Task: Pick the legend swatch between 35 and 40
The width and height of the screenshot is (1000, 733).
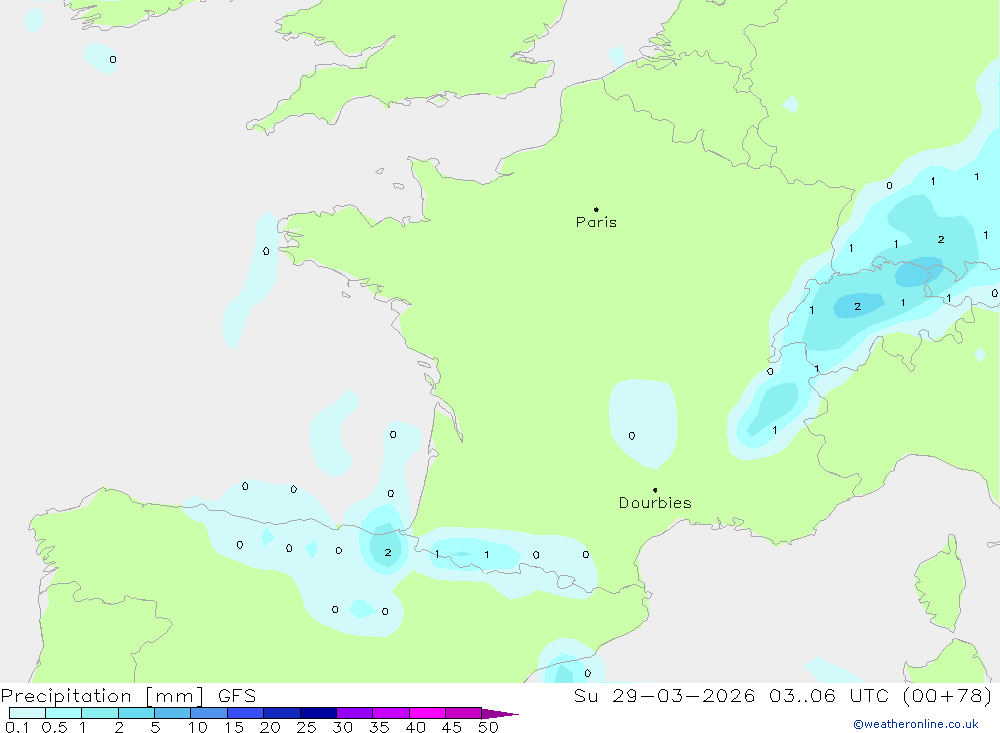Action: point(390,713)
